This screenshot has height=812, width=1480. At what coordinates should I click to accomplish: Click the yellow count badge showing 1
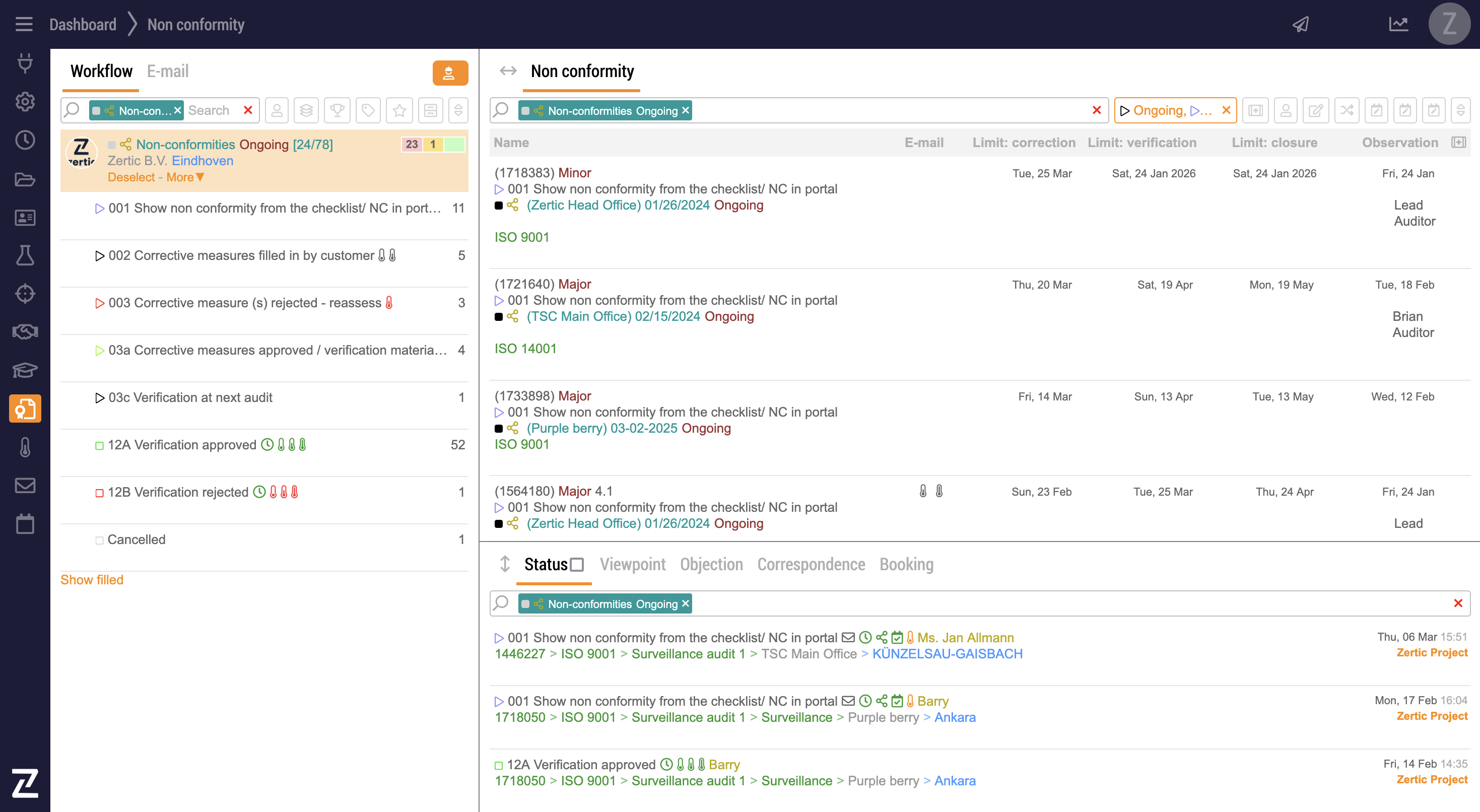[x=433, y=144]
